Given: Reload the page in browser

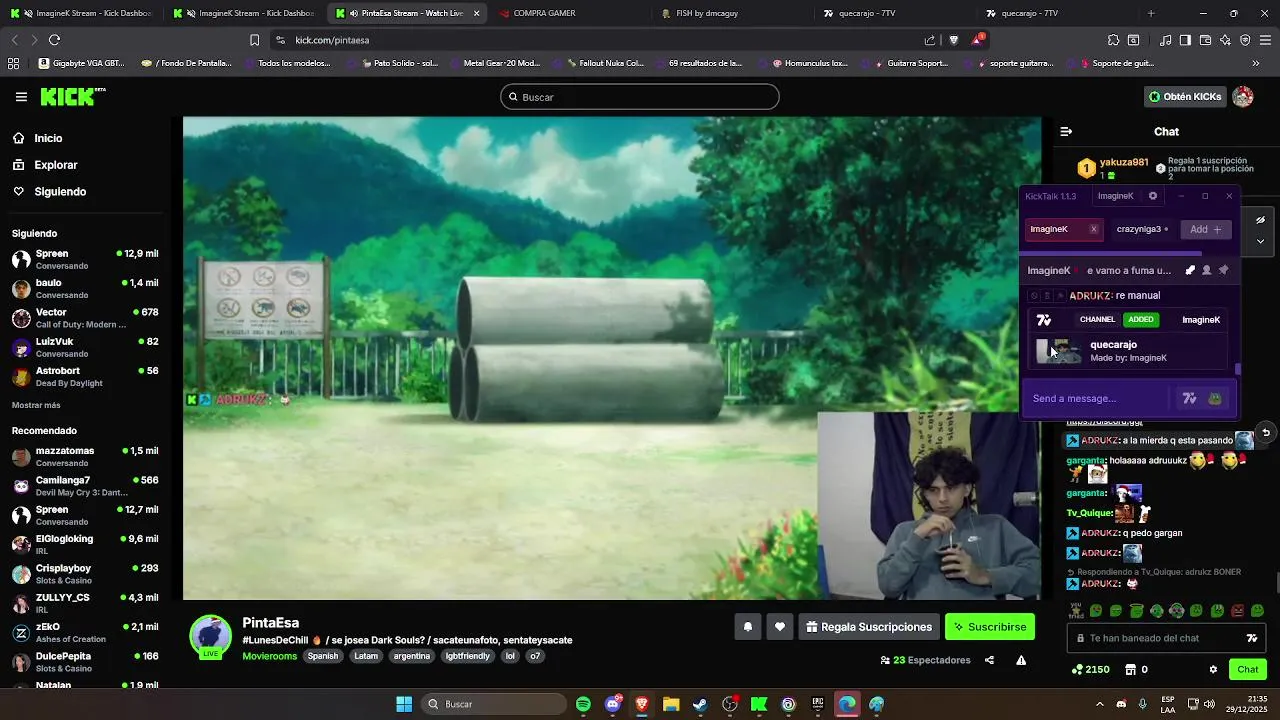Looking at the screenshot, I should point(54,40).
